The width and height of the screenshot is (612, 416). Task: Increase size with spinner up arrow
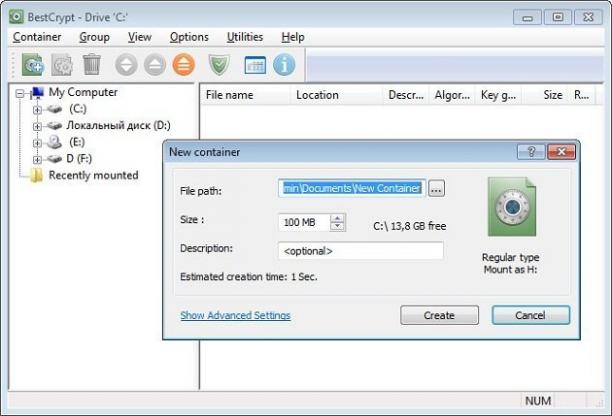point(338,218)
